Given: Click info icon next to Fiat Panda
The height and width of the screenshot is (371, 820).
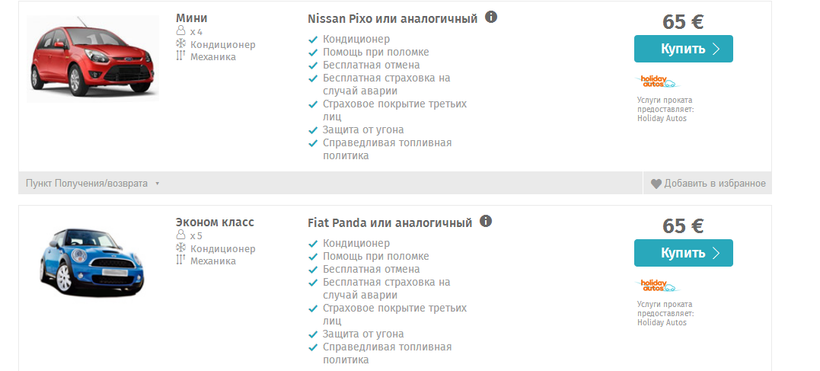Looking at the screenshot, I should click(485, 221).
